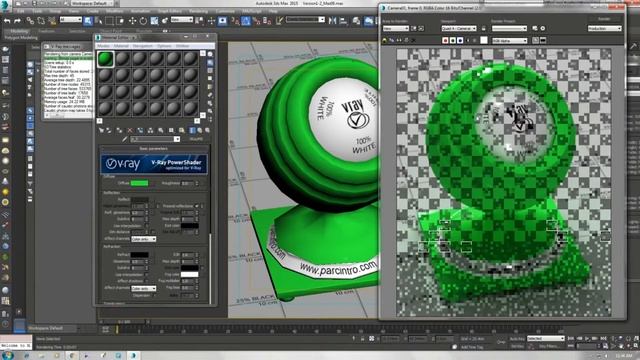Open the Reference Coordinate System dropdown

181,20
